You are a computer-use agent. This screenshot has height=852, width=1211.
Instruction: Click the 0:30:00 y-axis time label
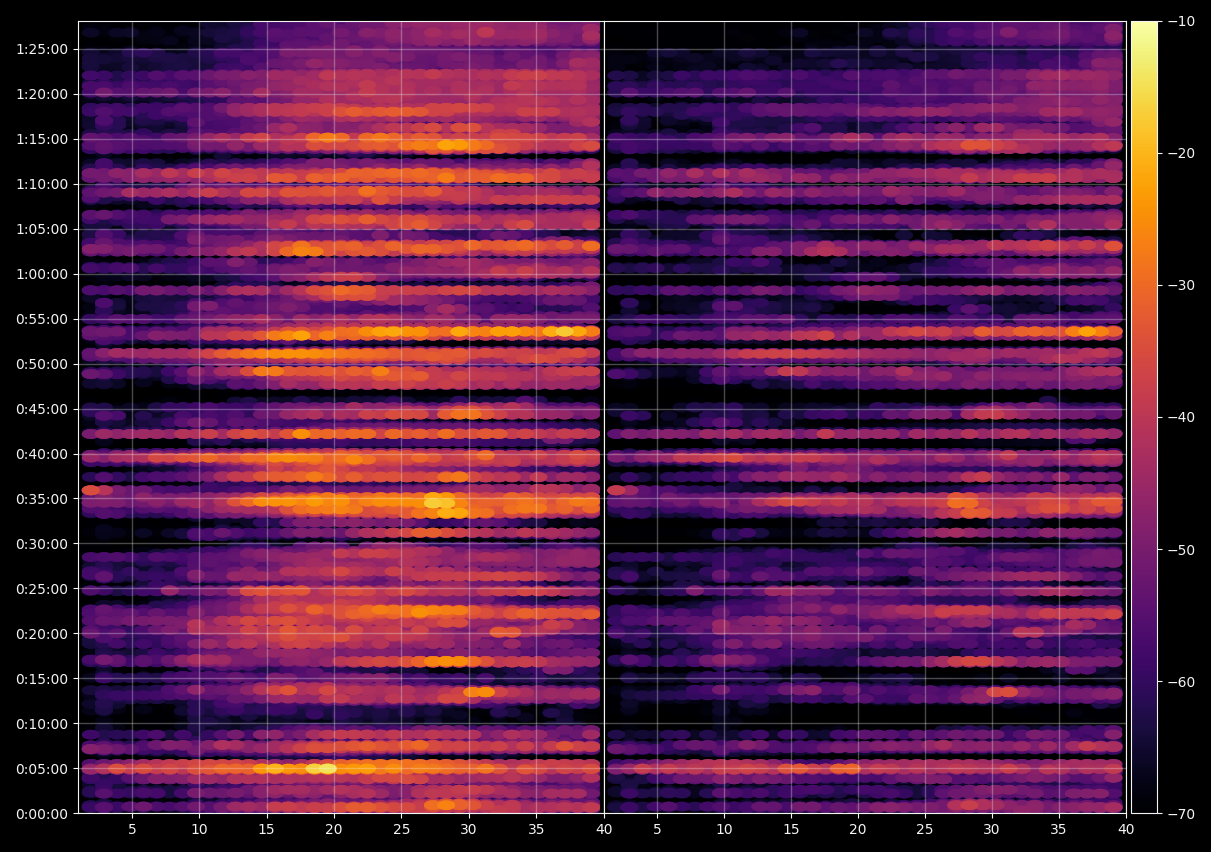tap(42, 544)
